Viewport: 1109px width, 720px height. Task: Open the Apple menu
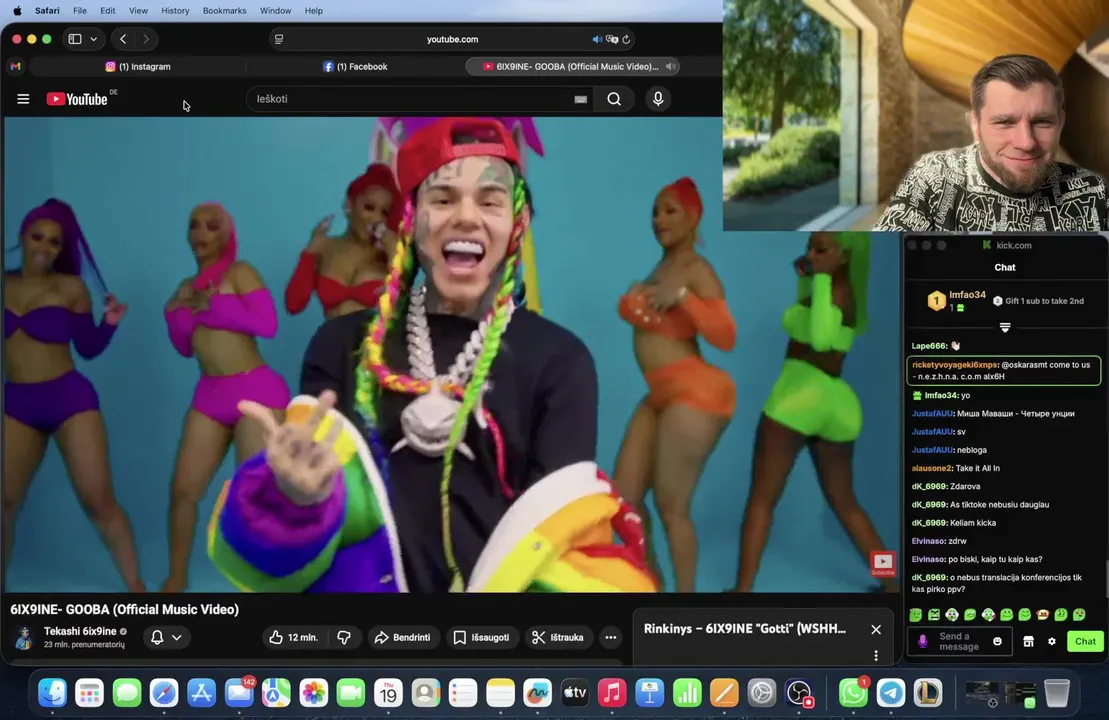18,11
